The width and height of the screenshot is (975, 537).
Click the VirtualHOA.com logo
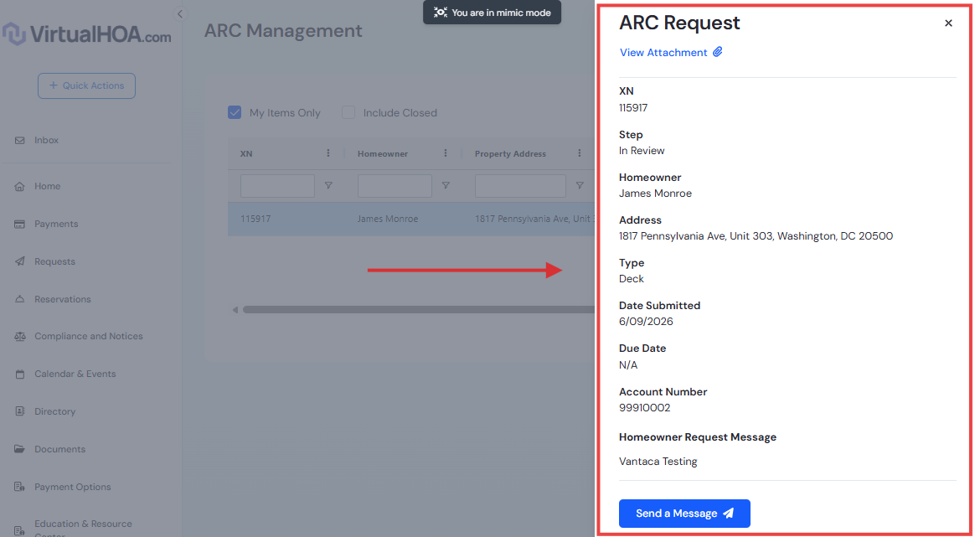[86, 35]
